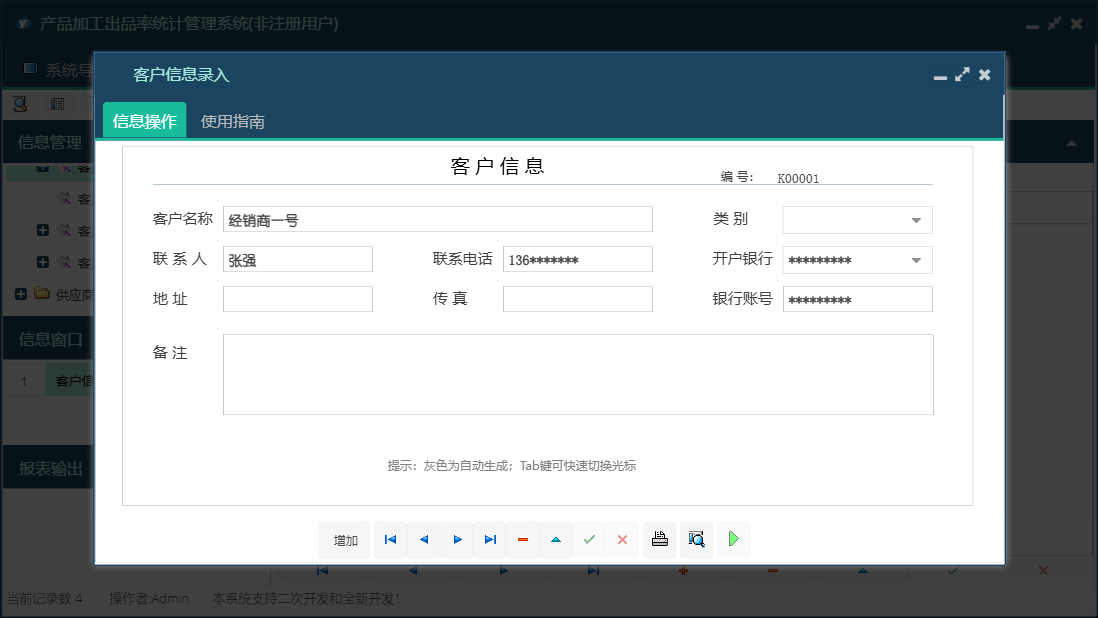Open the 类别 category dropdown
Screen dimensions: 1098x618
click(x=916, y=220)
